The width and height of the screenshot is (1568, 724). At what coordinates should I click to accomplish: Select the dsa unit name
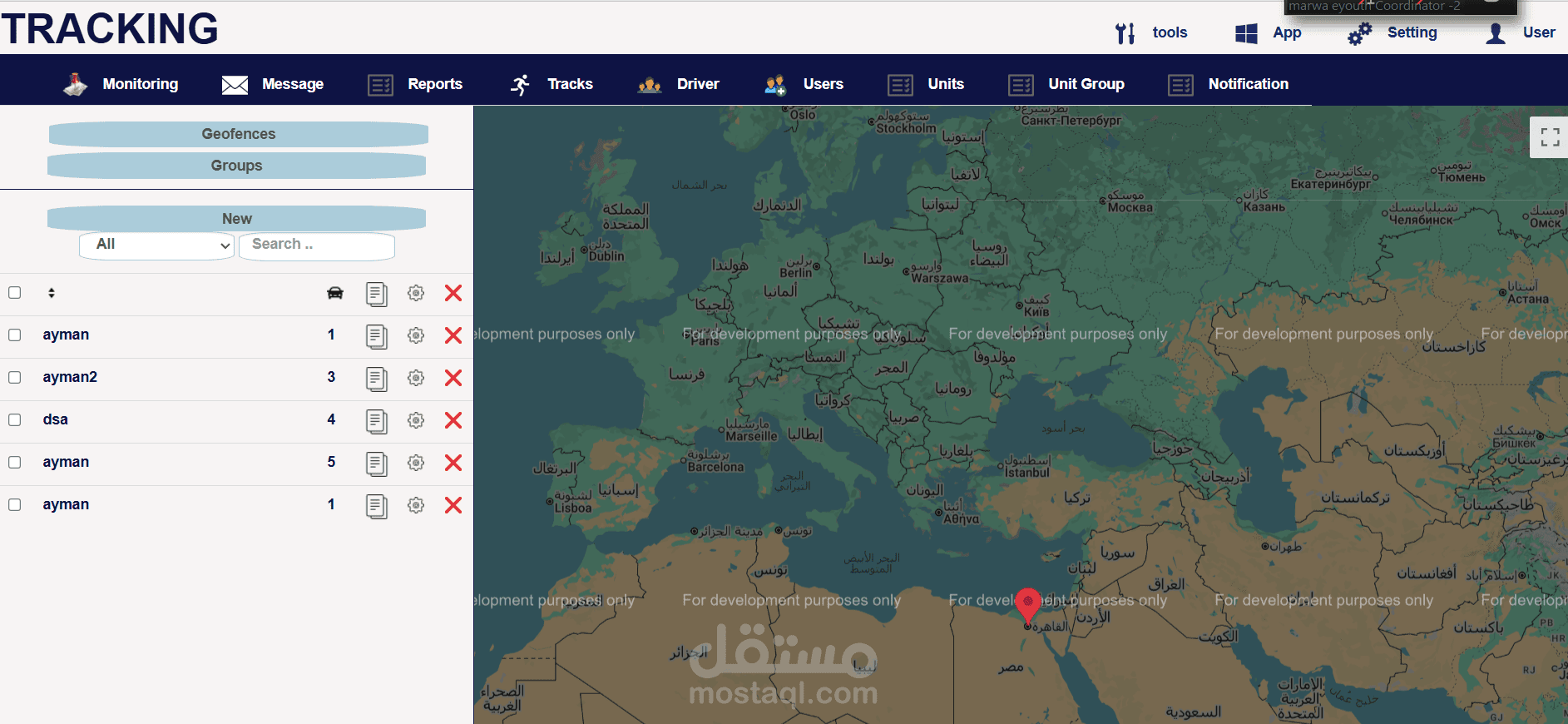click(56, 419)
